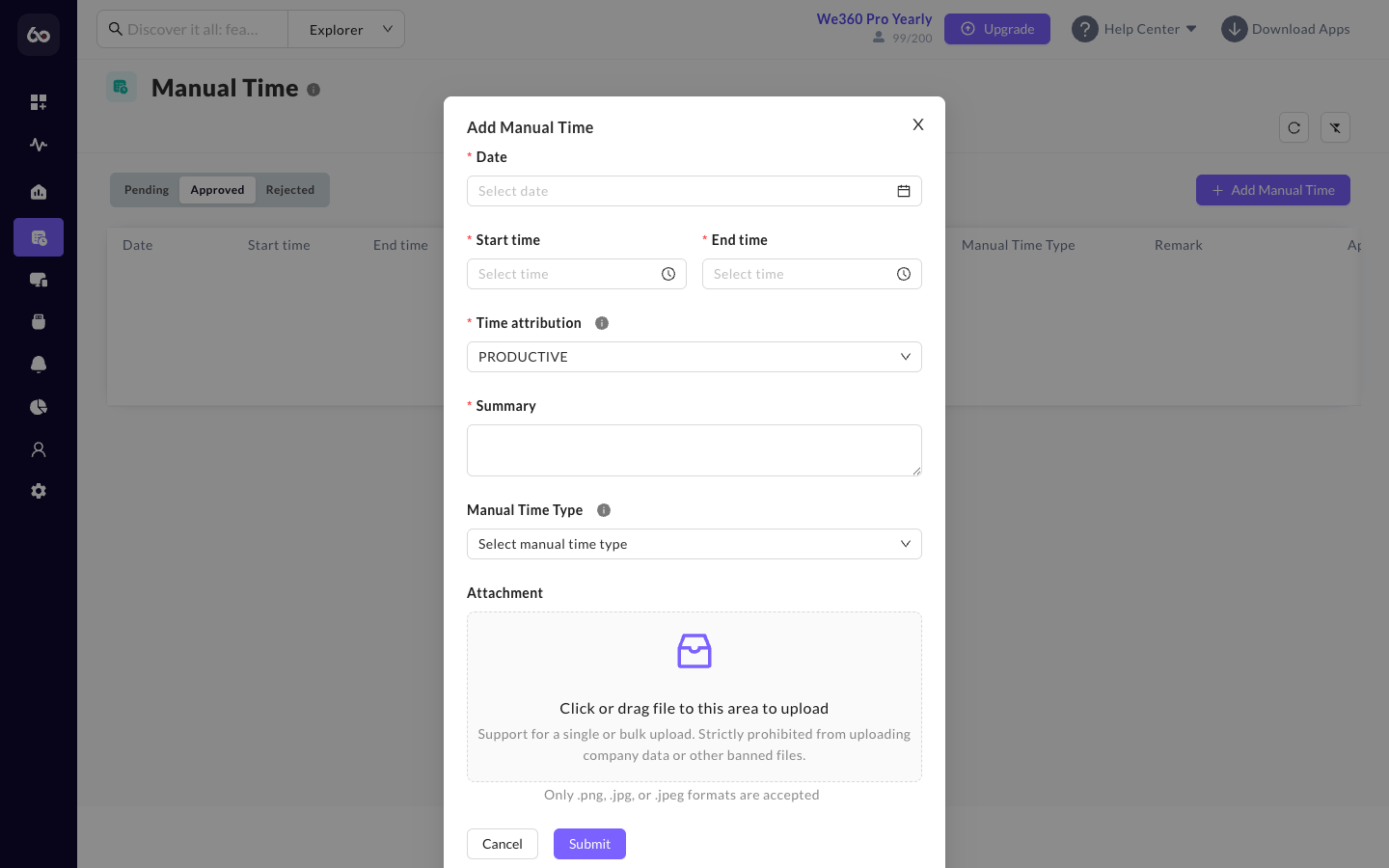Open the settings gear icon in sidebar

39,491
